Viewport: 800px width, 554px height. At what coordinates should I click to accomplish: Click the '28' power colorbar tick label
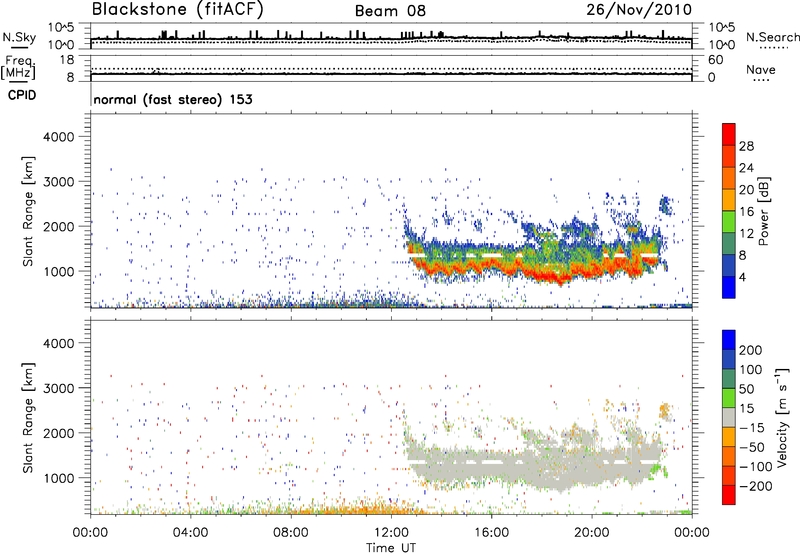pyautogui.click(x=746, y=146)
